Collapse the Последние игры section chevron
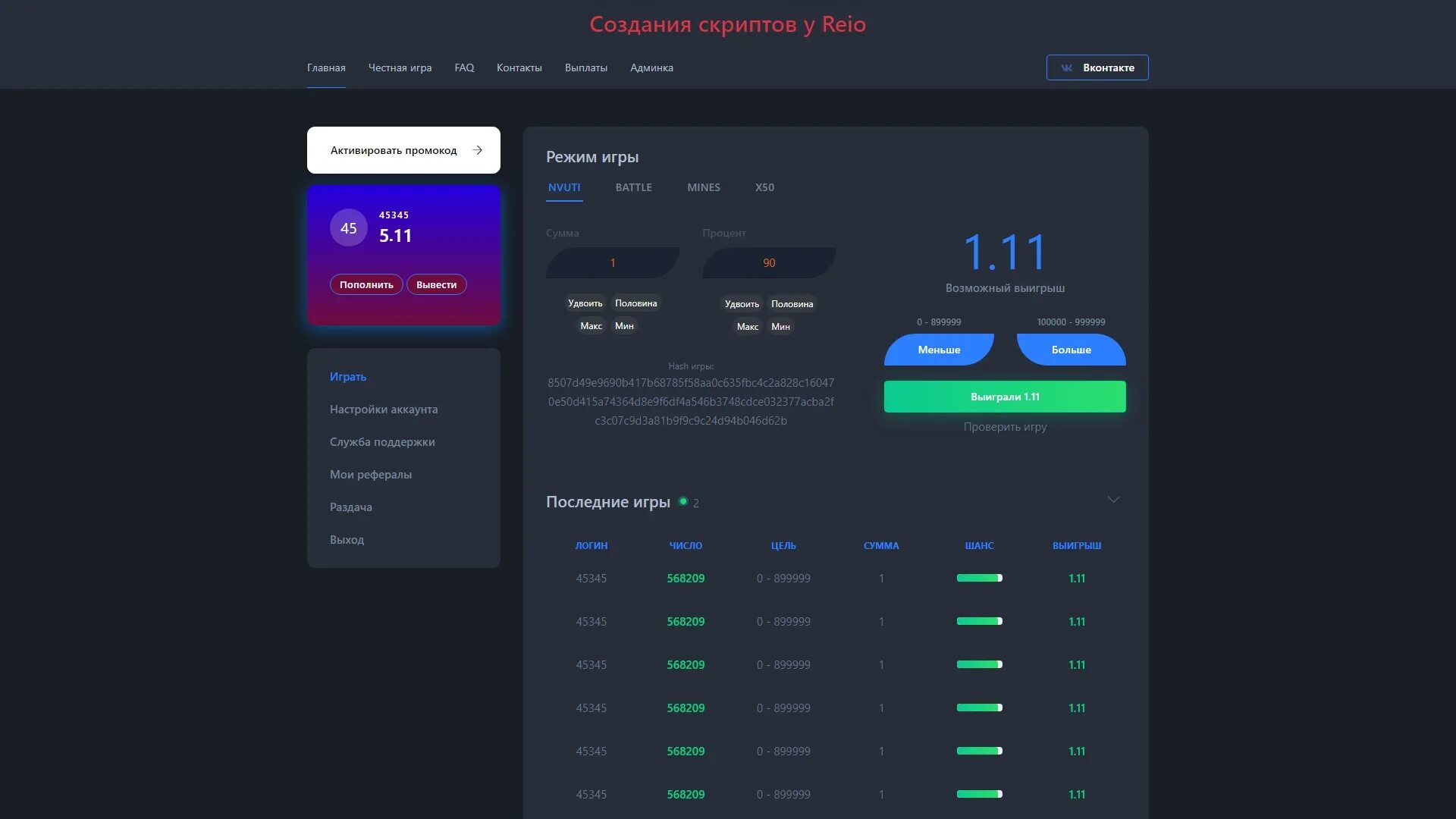The image size is (1456, 819). pos(1113,499)
